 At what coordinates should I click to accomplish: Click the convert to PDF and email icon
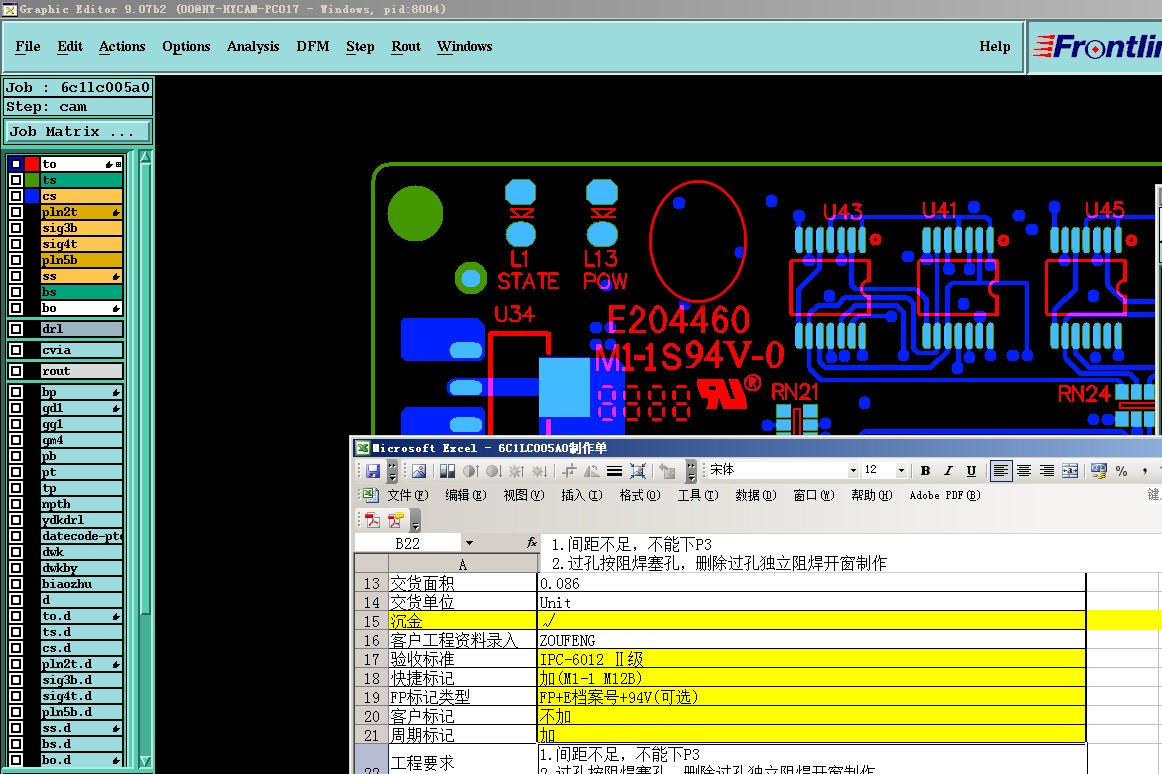point(396,520)
